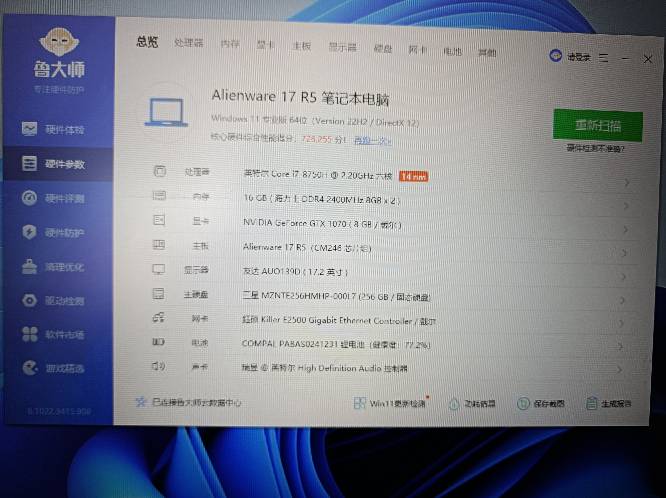Switch to the 电池 tab

452,51
